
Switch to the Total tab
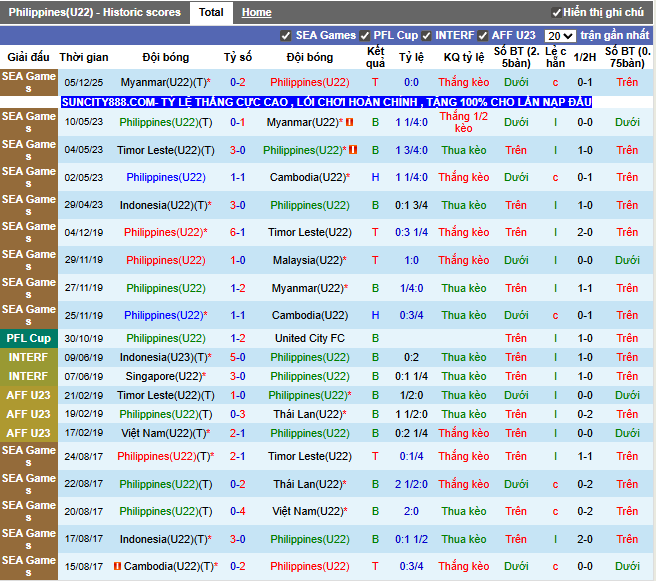click(211, 13)
